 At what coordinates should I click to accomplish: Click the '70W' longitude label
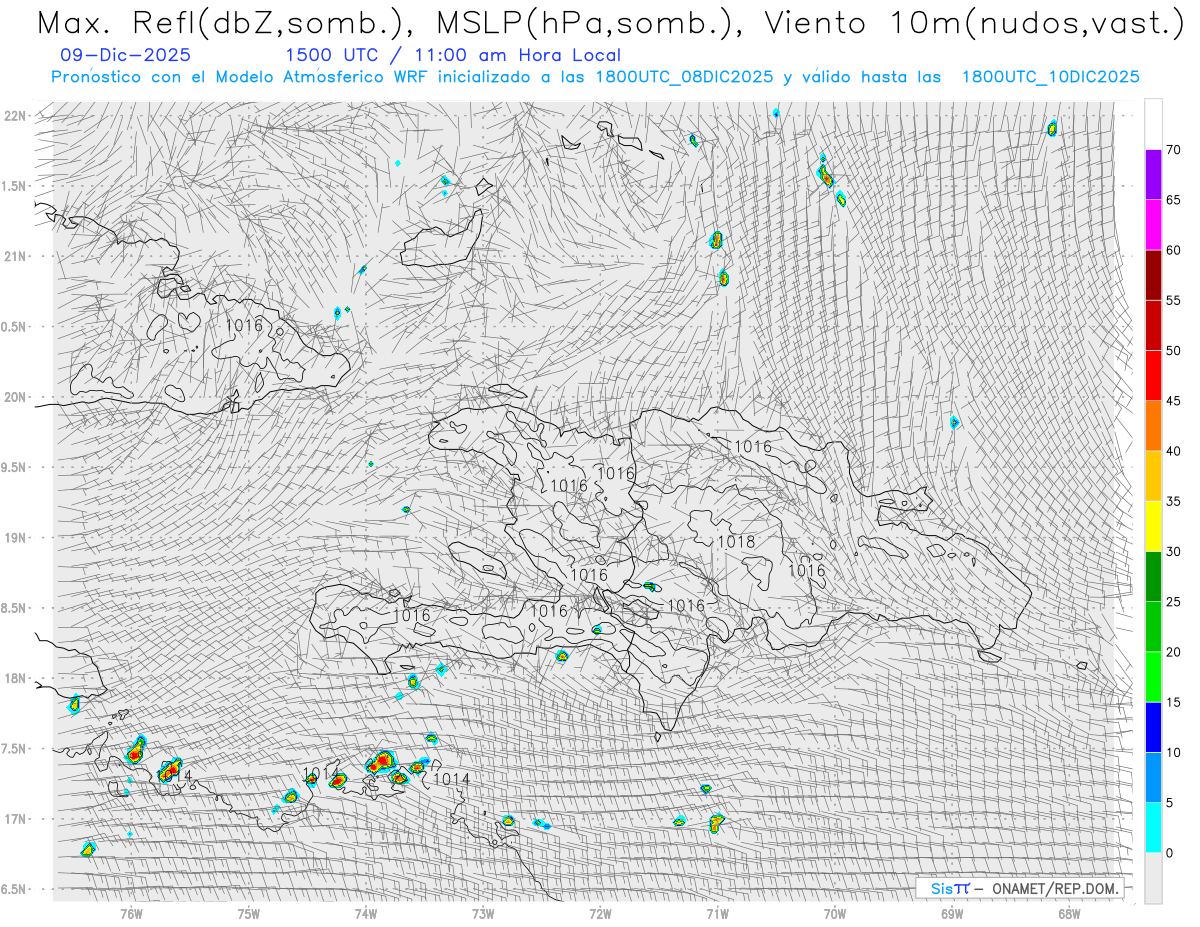coord(835,913)
